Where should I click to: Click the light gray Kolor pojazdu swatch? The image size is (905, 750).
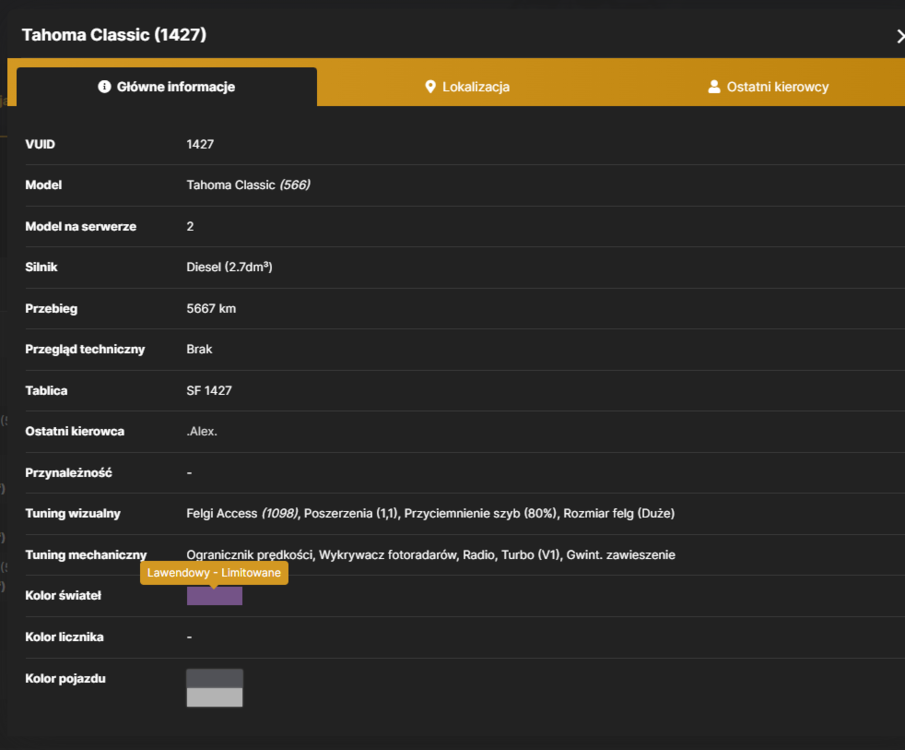coord(215,697)
